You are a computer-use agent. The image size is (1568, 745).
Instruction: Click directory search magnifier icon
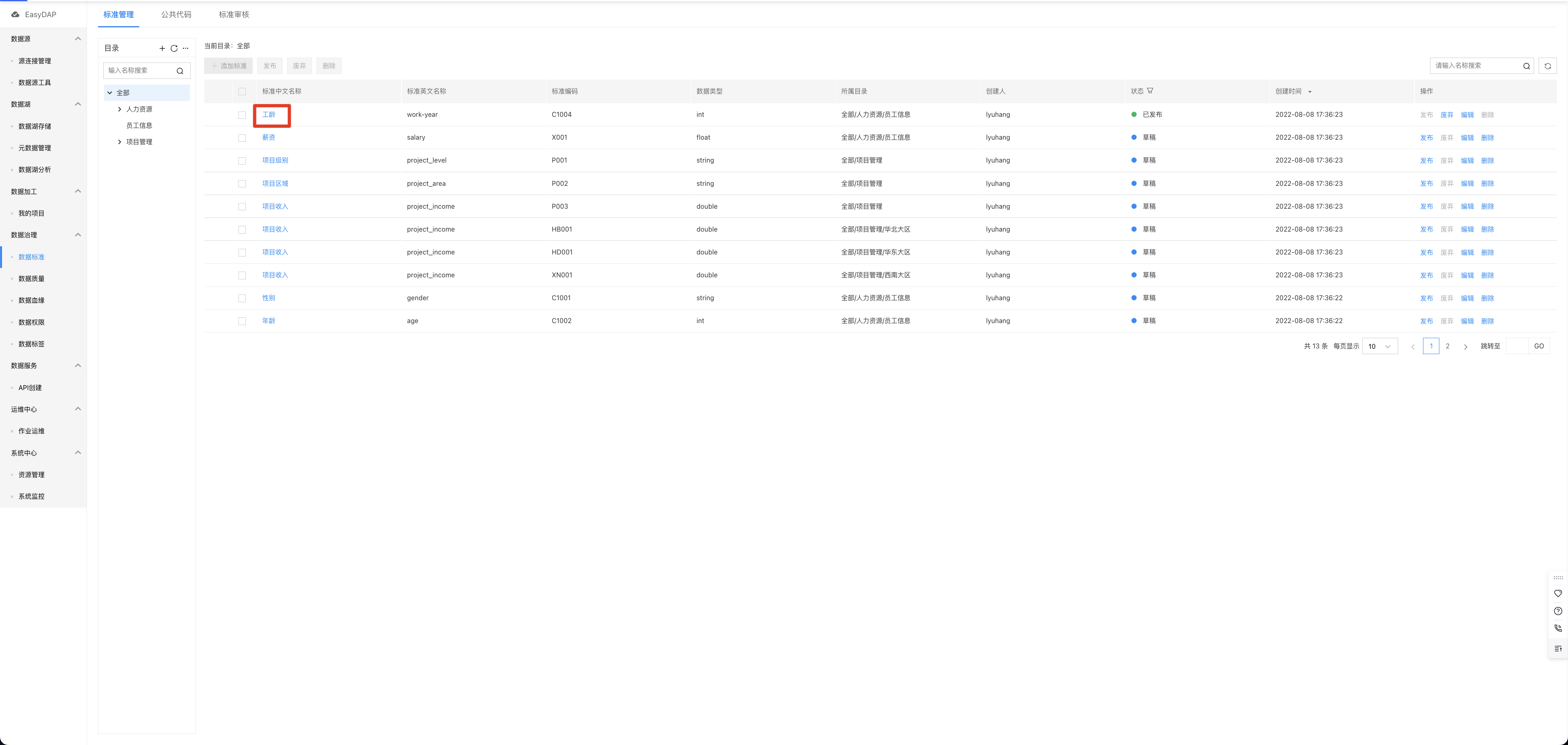tap(180, 71)
